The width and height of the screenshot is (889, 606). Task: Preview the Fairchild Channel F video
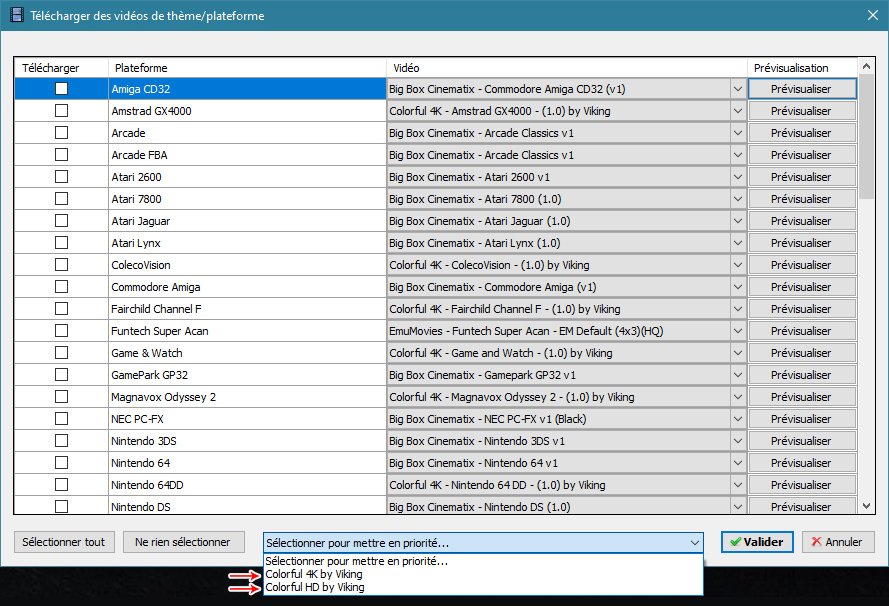point(802,309)
